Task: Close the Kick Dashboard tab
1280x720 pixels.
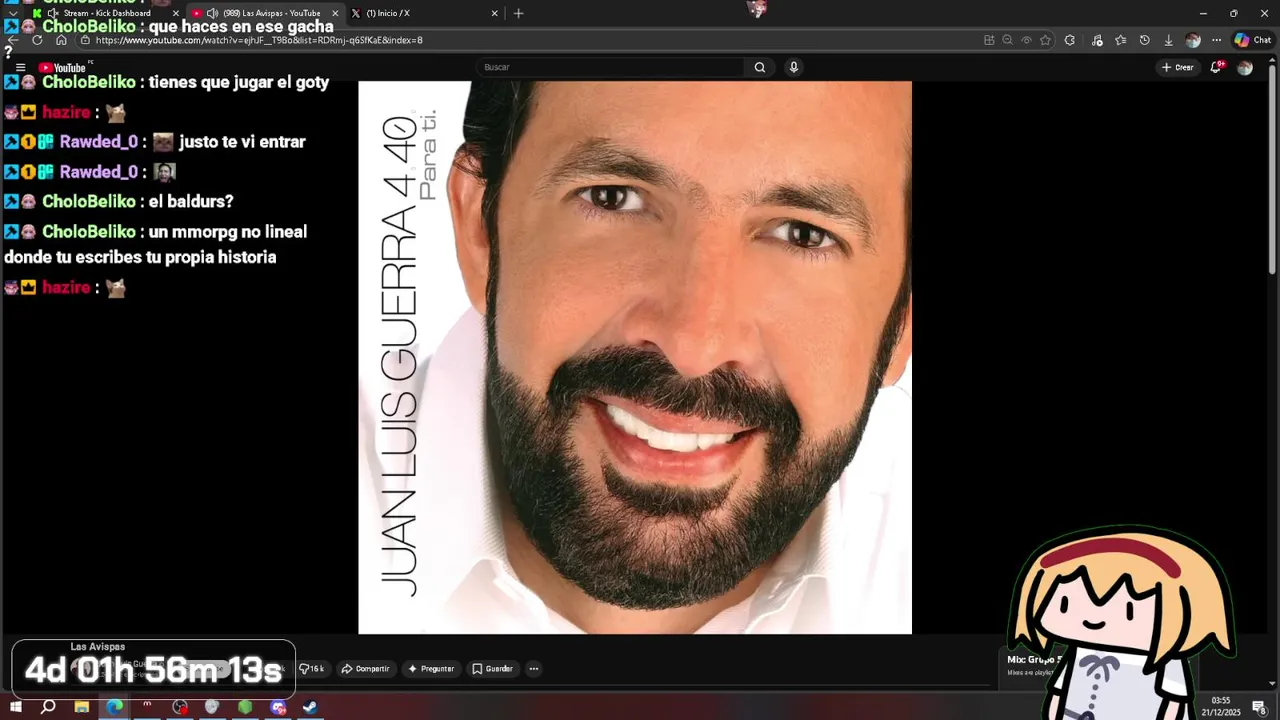Action: [x=175, y=13]
